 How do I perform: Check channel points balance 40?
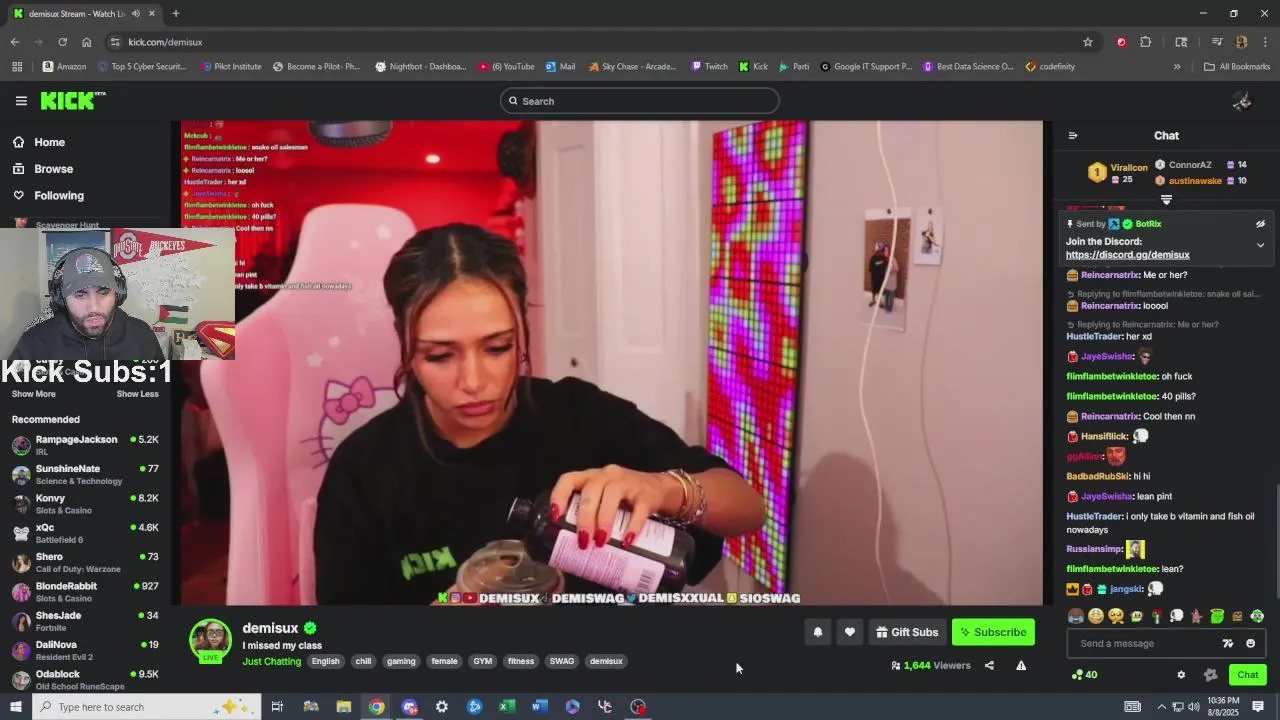click(x=1084, y=675)
